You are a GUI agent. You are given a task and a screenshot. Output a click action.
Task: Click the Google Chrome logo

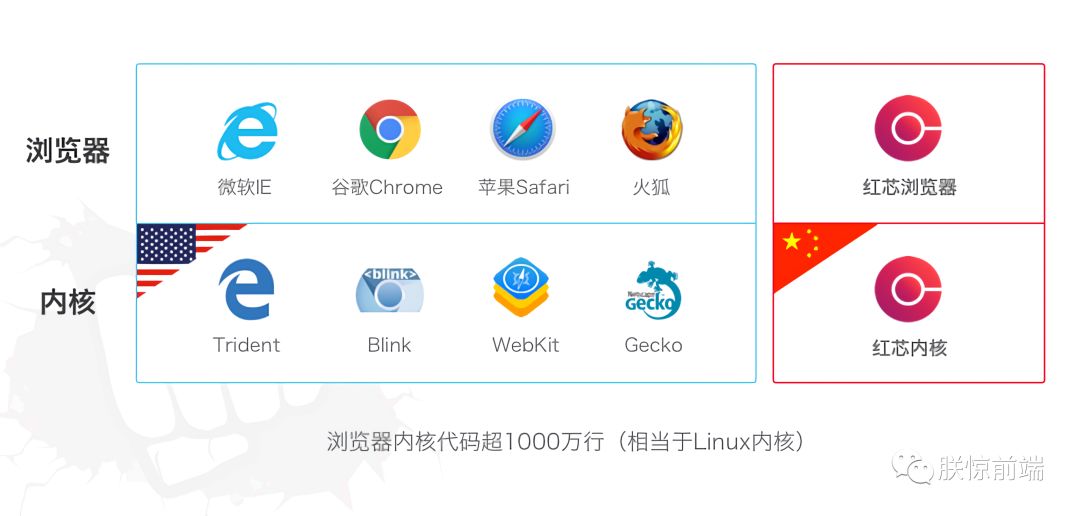390,129
